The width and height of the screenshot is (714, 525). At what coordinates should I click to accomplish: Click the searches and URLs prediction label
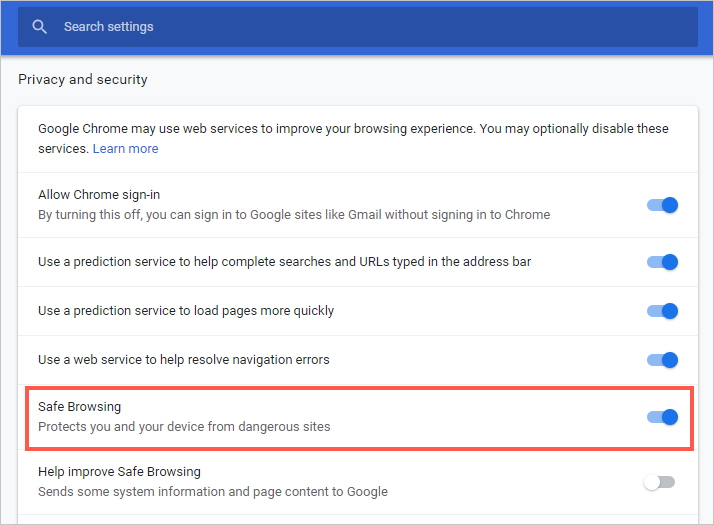tap(284, 262)
